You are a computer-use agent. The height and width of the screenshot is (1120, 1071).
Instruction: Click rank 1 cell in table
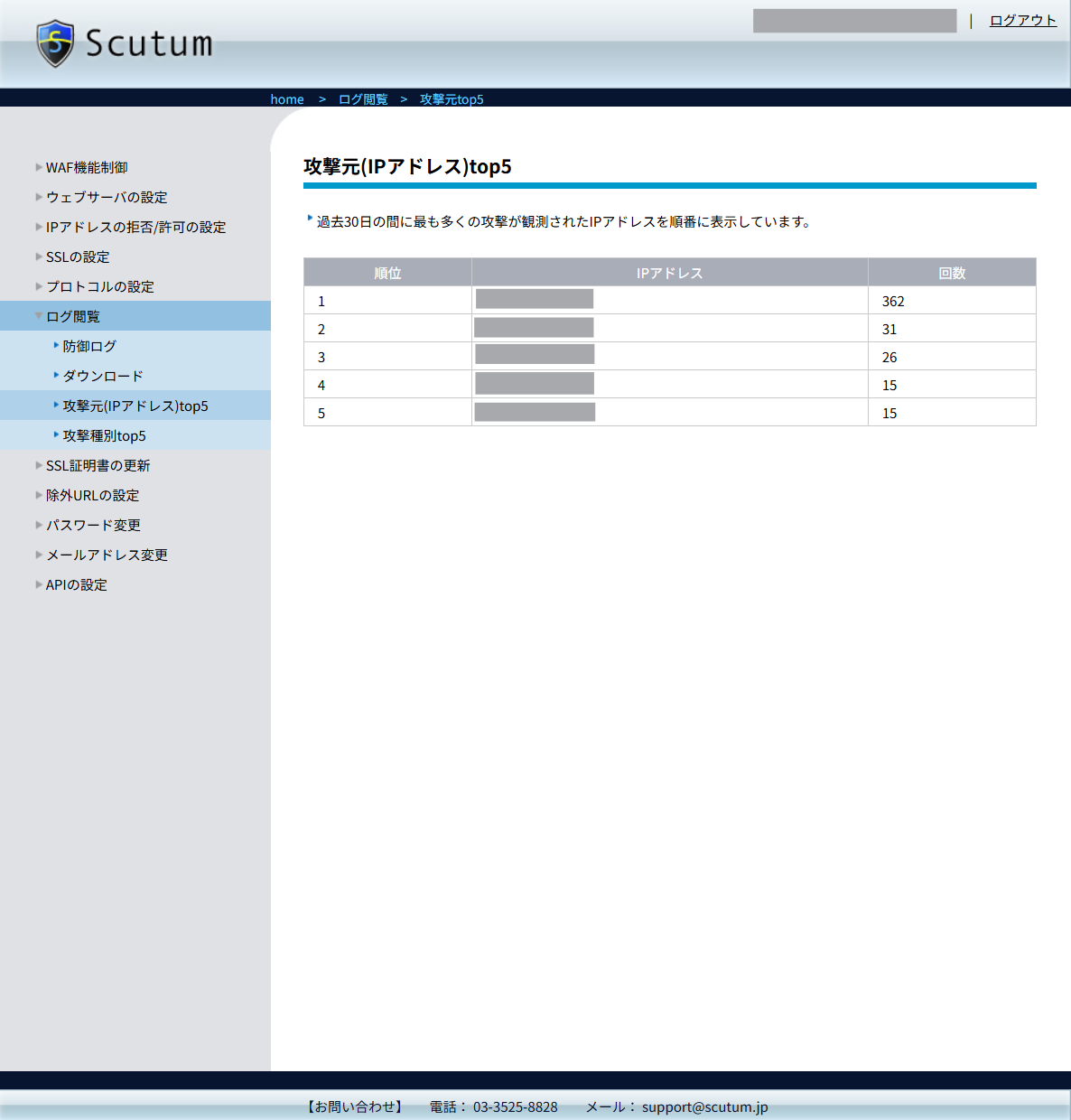pos(387,301)
